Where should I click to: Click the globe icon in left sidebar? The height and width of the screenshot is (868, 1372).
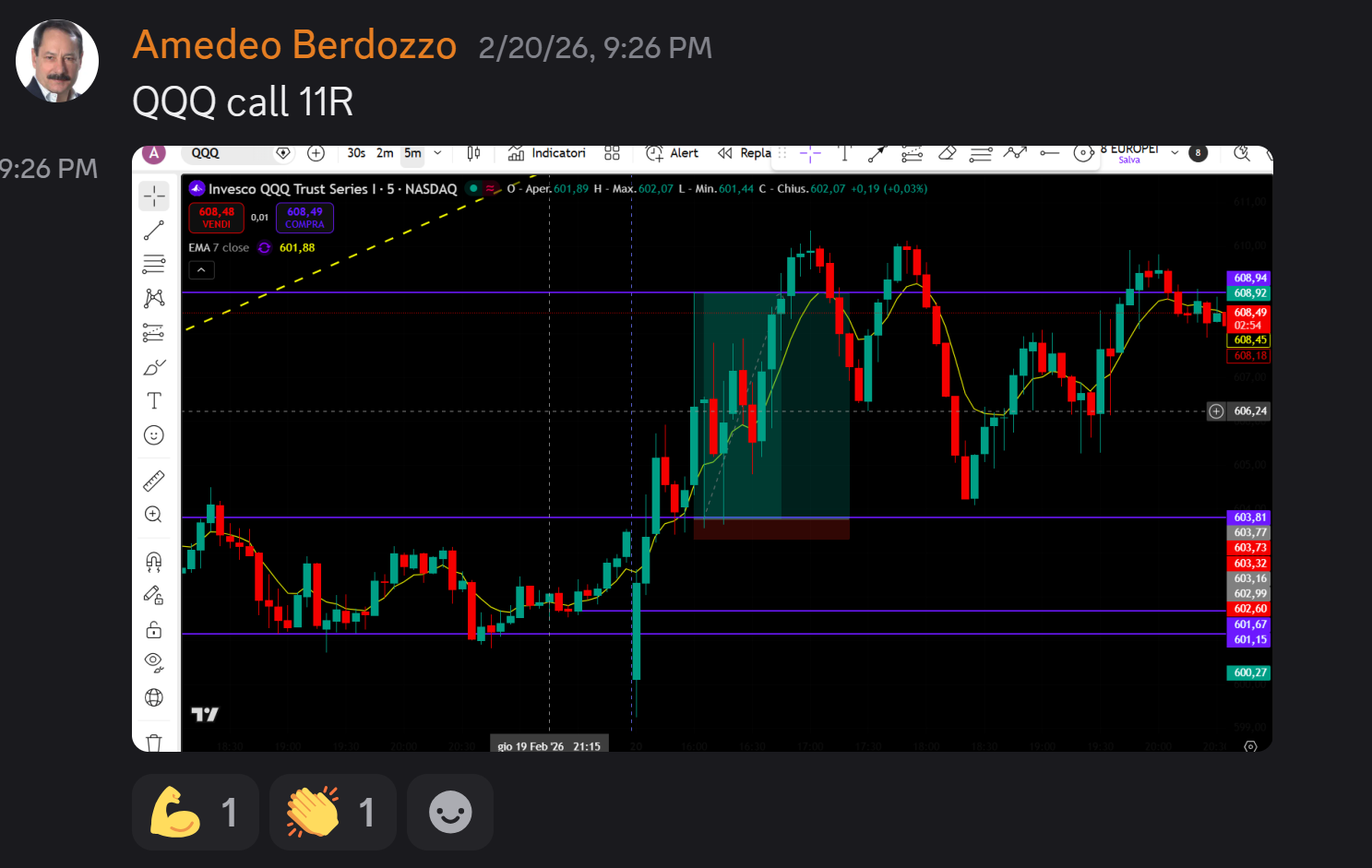[154, 697]
